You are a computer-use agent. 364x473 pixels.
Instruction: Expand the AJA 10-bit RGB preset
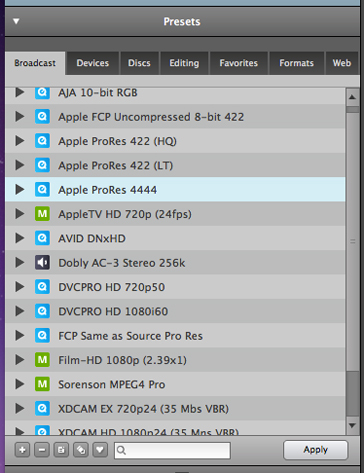[x=20, y=92]
